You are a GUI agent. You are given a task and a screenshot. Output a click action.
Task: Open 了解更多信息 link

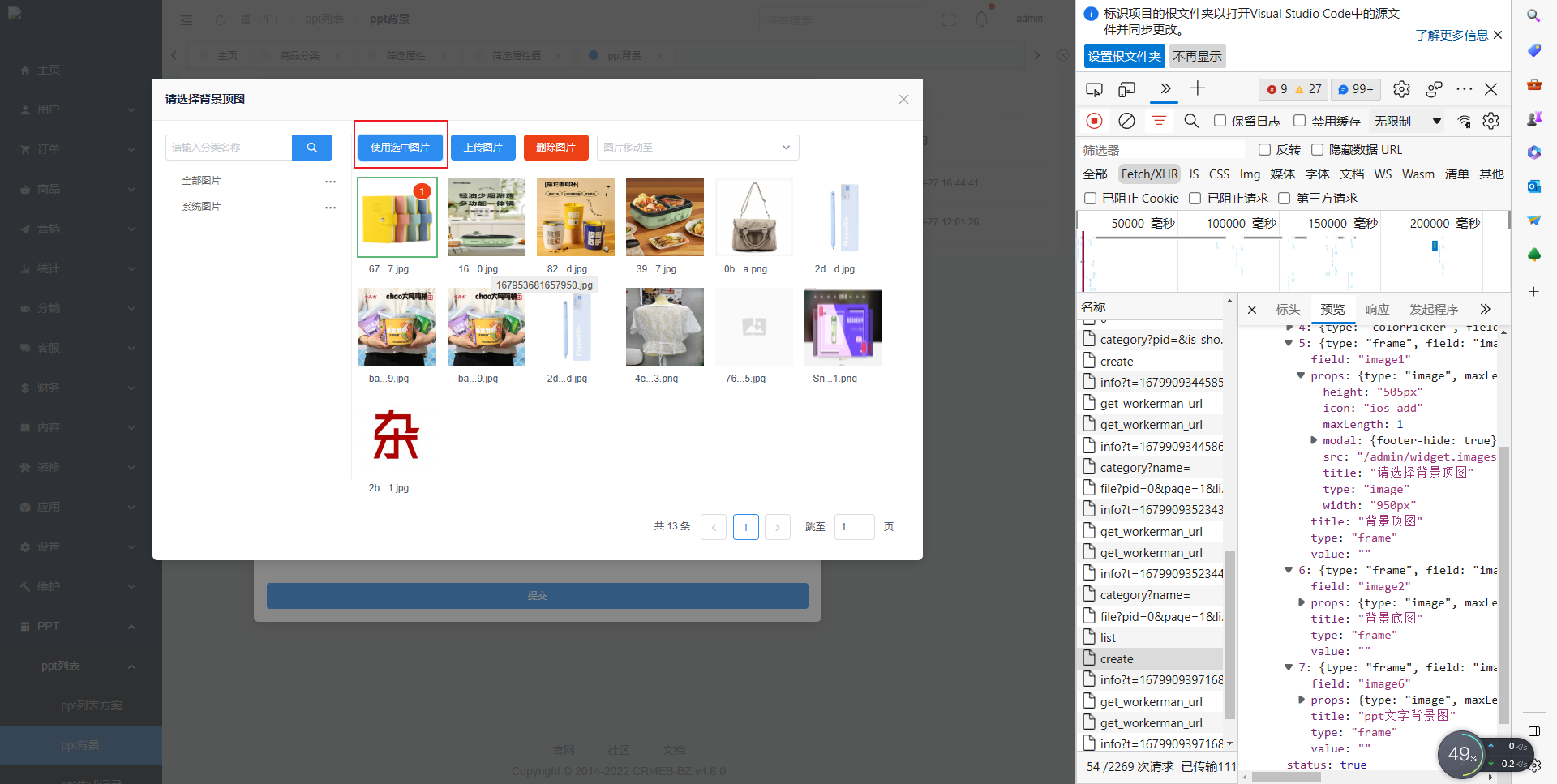pos(1452,36)
